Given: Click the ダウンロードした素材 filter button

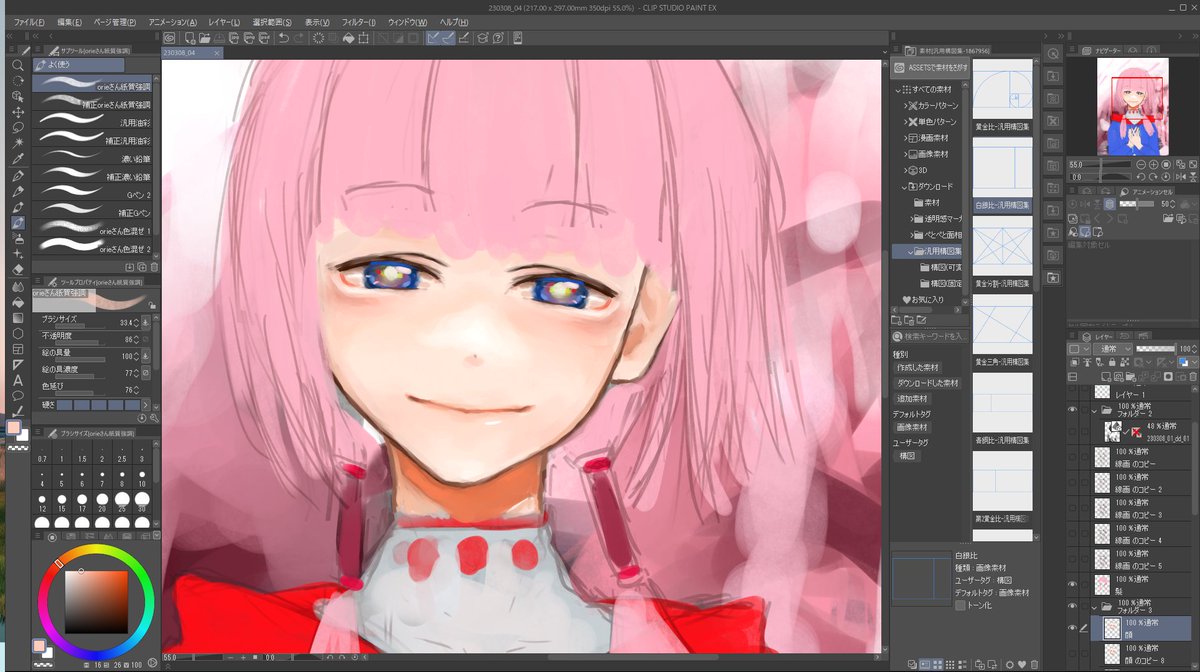Looking at the screenshot, I should (x=927, y=383).
